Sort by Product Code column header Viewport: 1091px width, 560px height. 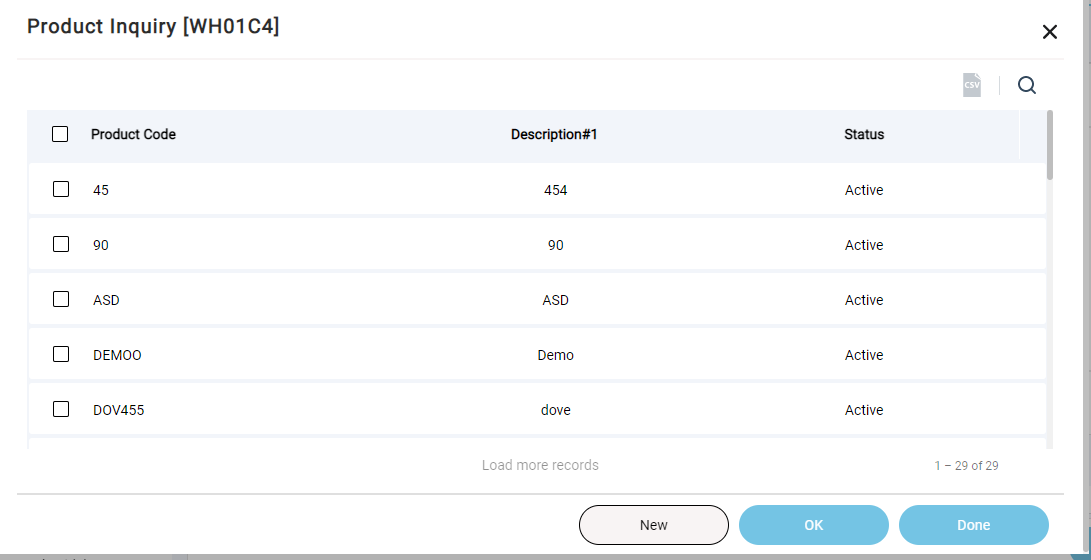pyautogui.click(x=134, y=134)
